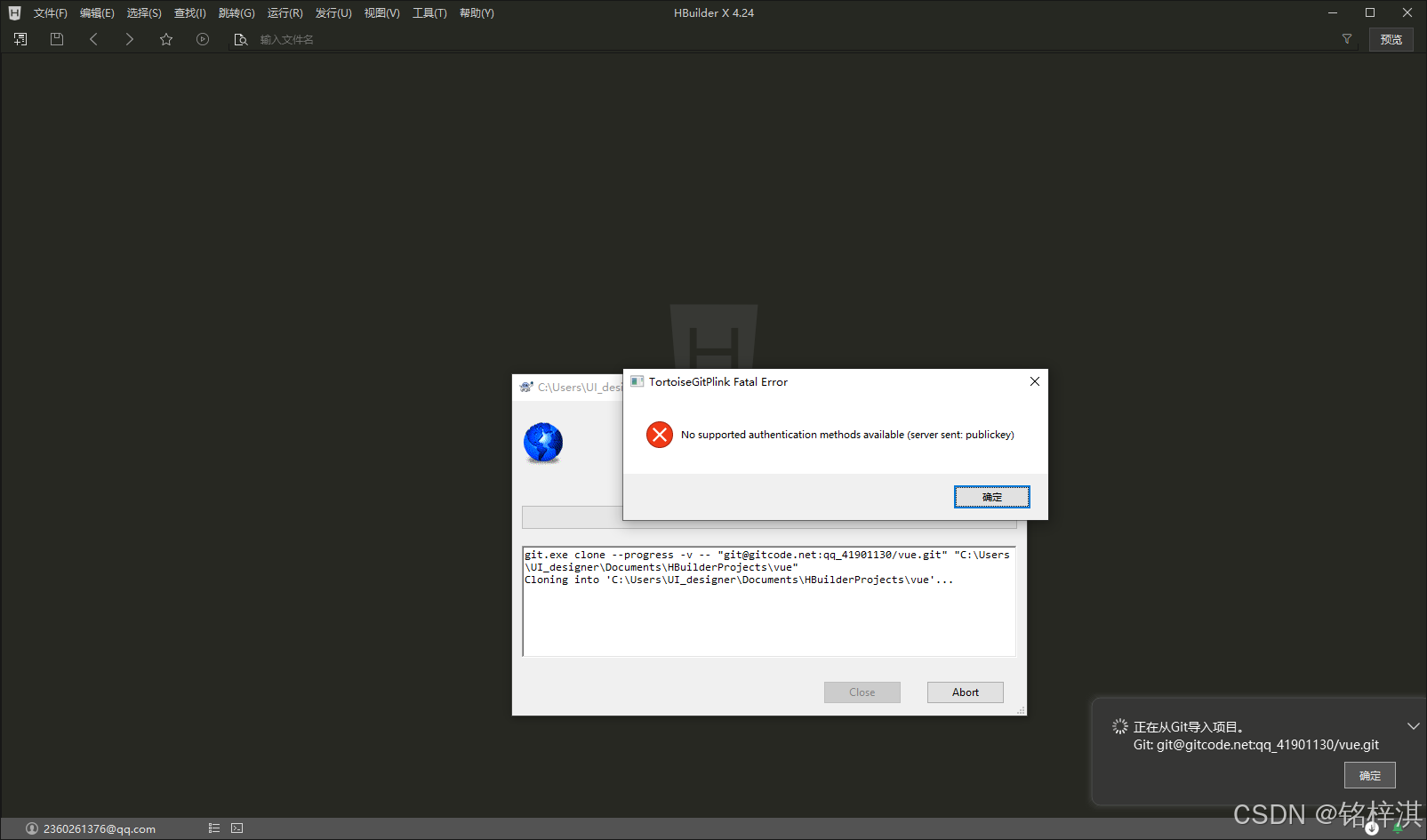Viewport: 1427px width, 840px height.
Task: Open the 跳转(G) menu
Action: click(x=236, y=13)
